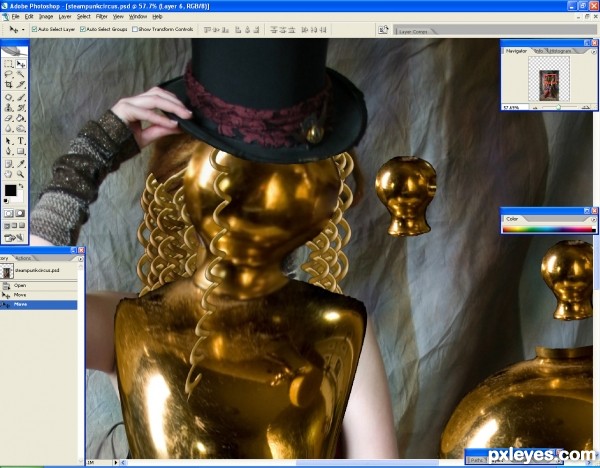Select the Move tool in the toolbox
This screenshot has height=468, width=600.
[x=21, y=64]
